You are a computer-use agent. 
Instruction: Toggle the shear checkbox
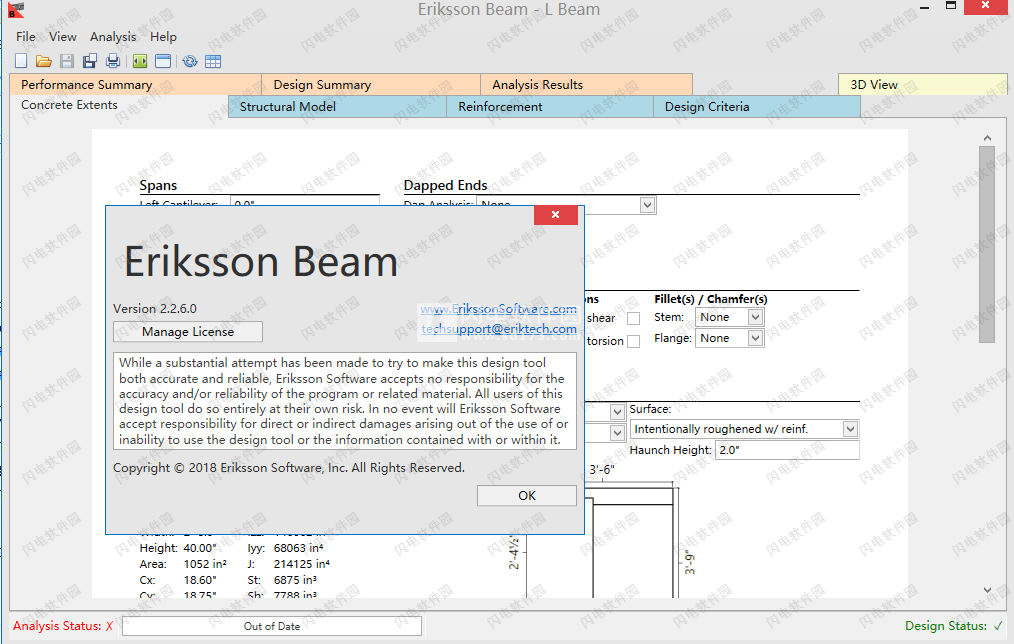(x=633, y=318)
